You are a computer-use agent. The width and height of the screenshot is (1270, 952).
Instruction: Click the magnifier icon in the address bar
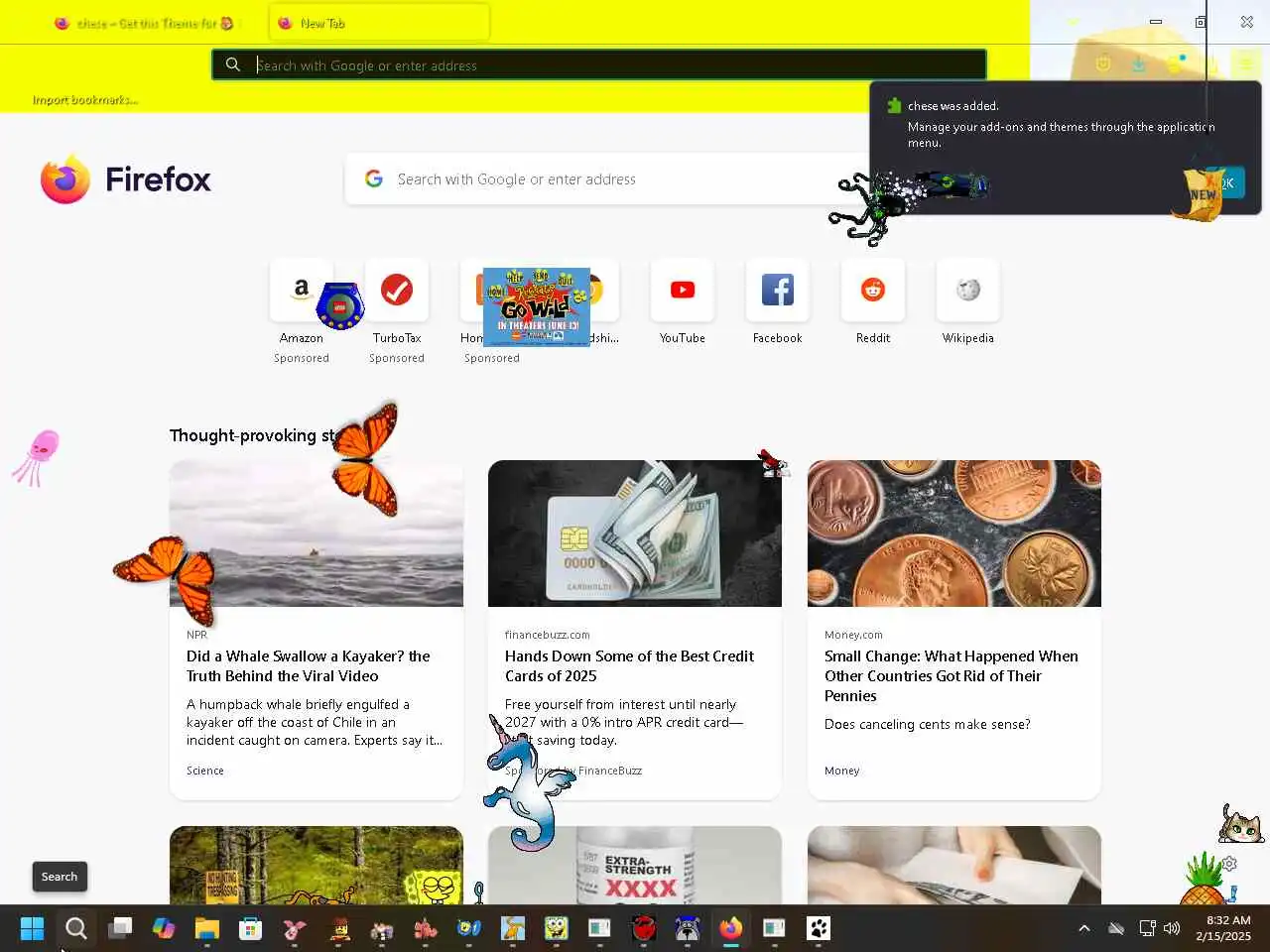(233, 64)
